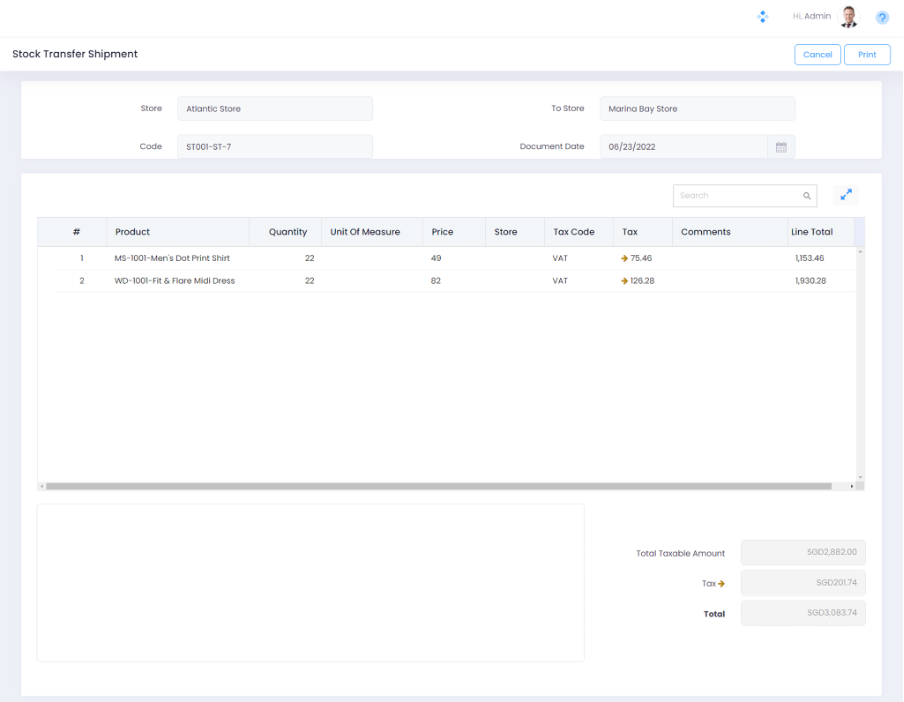
Task: Sort by the Product column header
Action: tap(132, 232)
